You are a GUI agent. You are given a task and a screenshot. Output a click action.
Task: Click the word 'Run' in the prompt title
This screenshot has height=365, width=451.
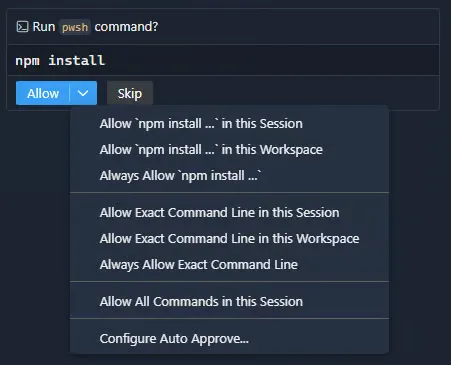point(44,27)
